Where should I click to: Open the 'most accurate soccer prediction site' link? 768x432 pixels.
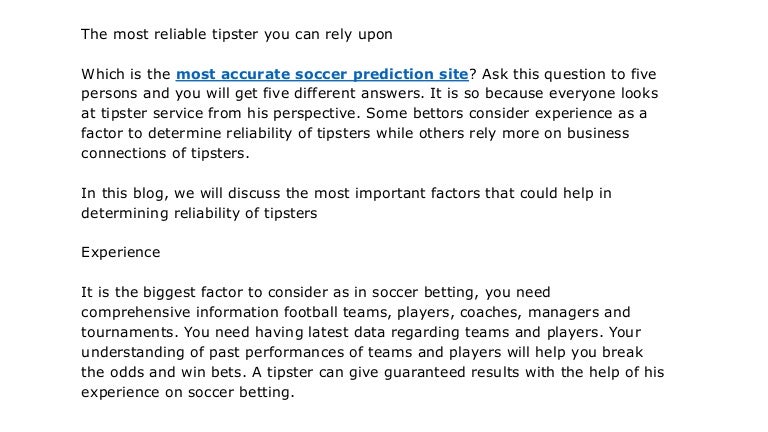[321, 74]
